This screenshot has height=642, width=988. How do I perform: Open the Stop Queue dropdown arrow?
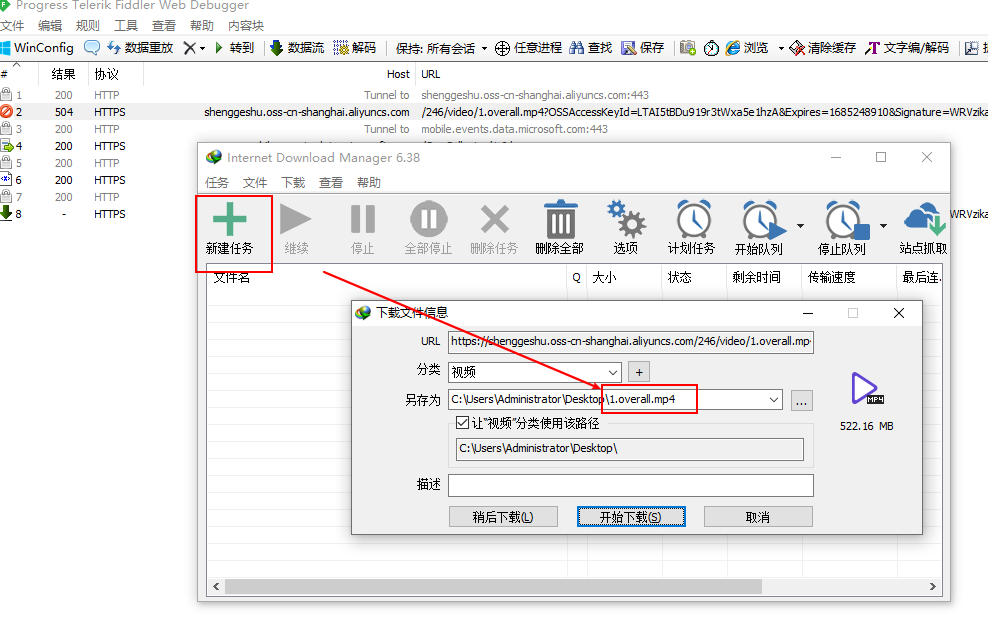coord(883,226)
